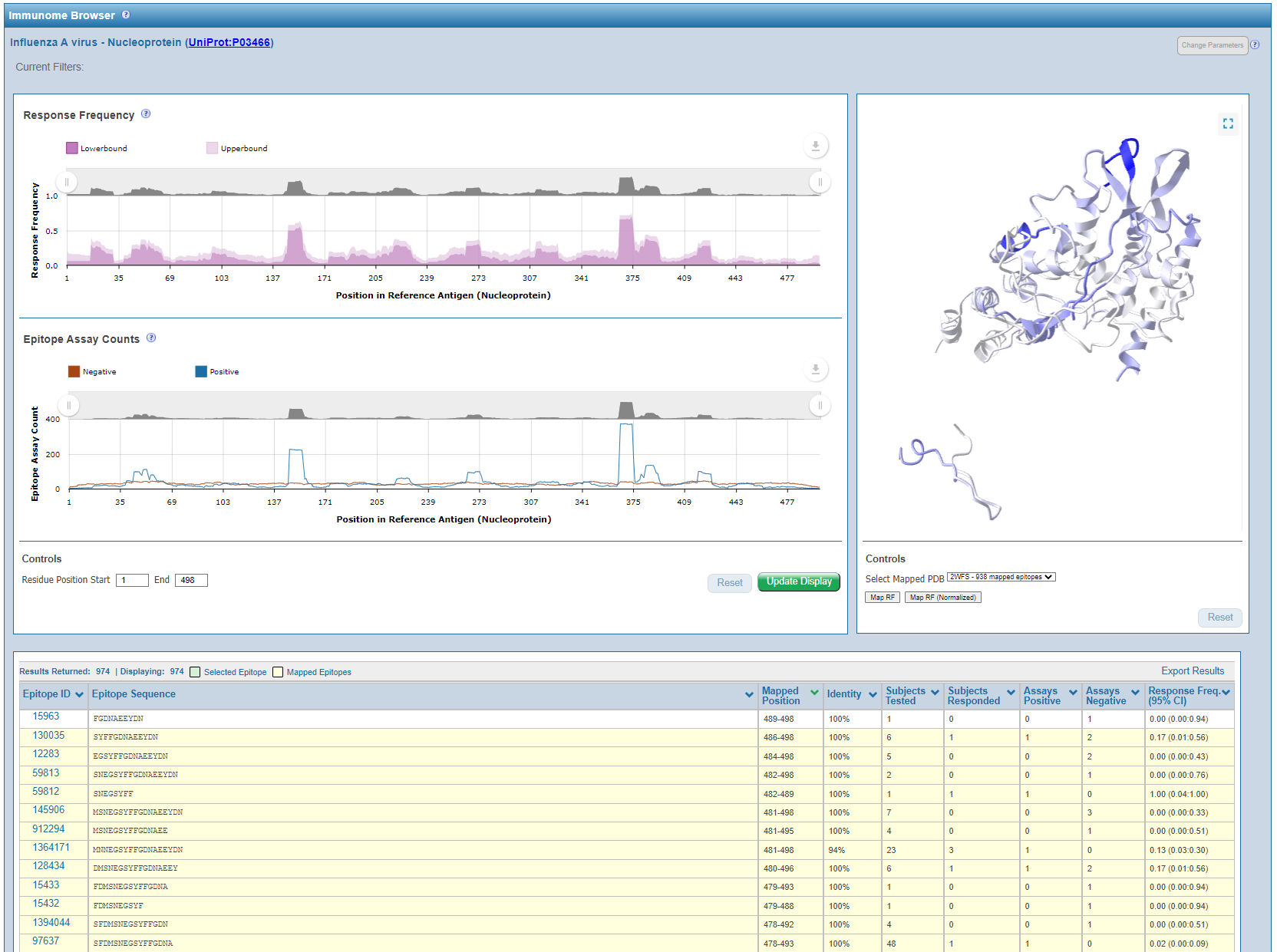
Task: Sort by Subjects Tested column arrow
Action: point(935,692)
